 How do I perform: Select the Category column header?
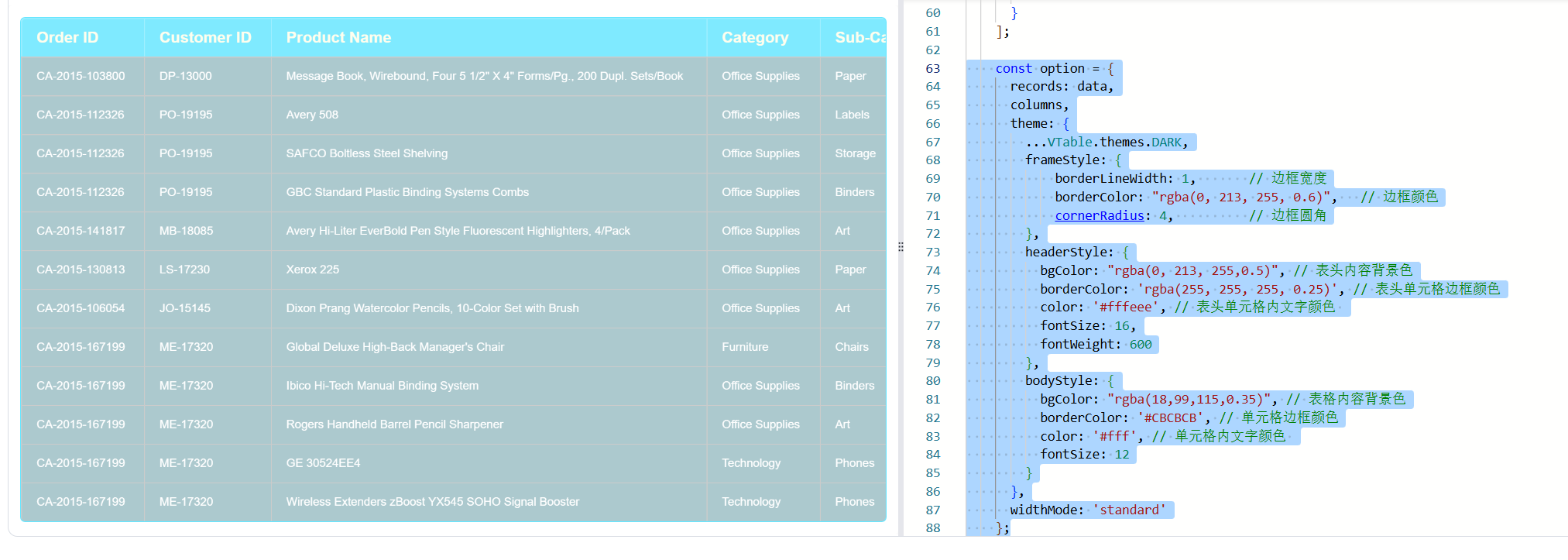click(763, 37)
